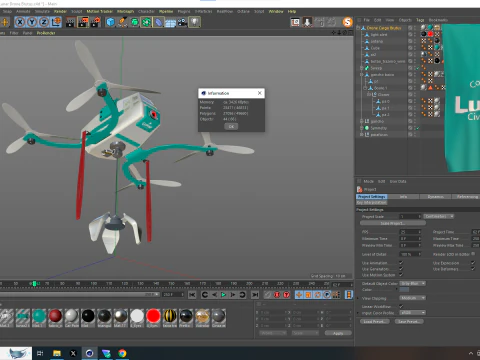Toggle Render LOD in Editor checkbox
Image resolution: width=480 pixels, height=360 pixels.
coord(473,254)
